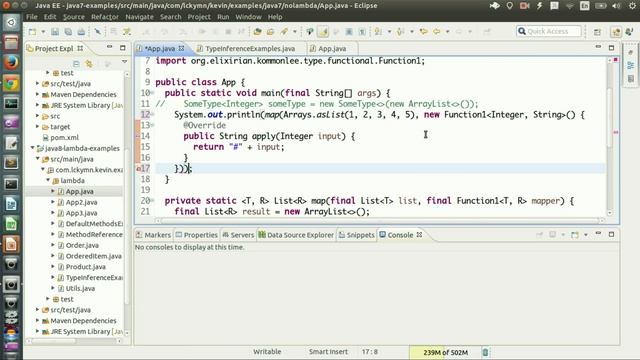Switch to the unmodified App.java editor tab
Image resolution: width=640 pixels, height=360 pixels.
pos(332,48)
